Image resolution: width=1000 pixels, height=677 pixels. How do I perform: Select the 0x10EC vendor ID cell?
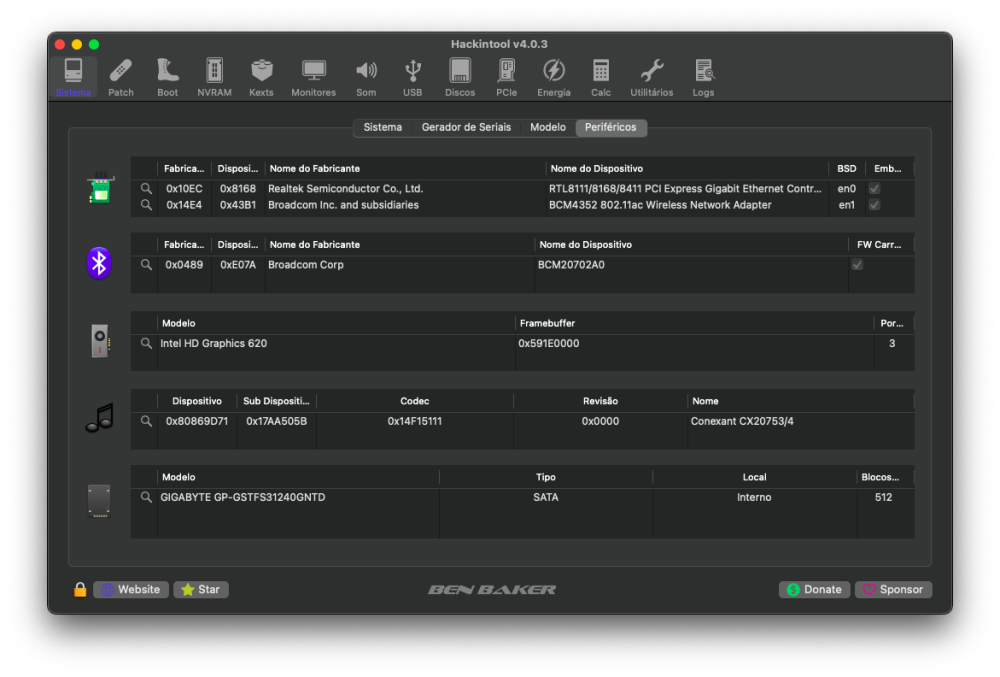(x=184, y=189)
